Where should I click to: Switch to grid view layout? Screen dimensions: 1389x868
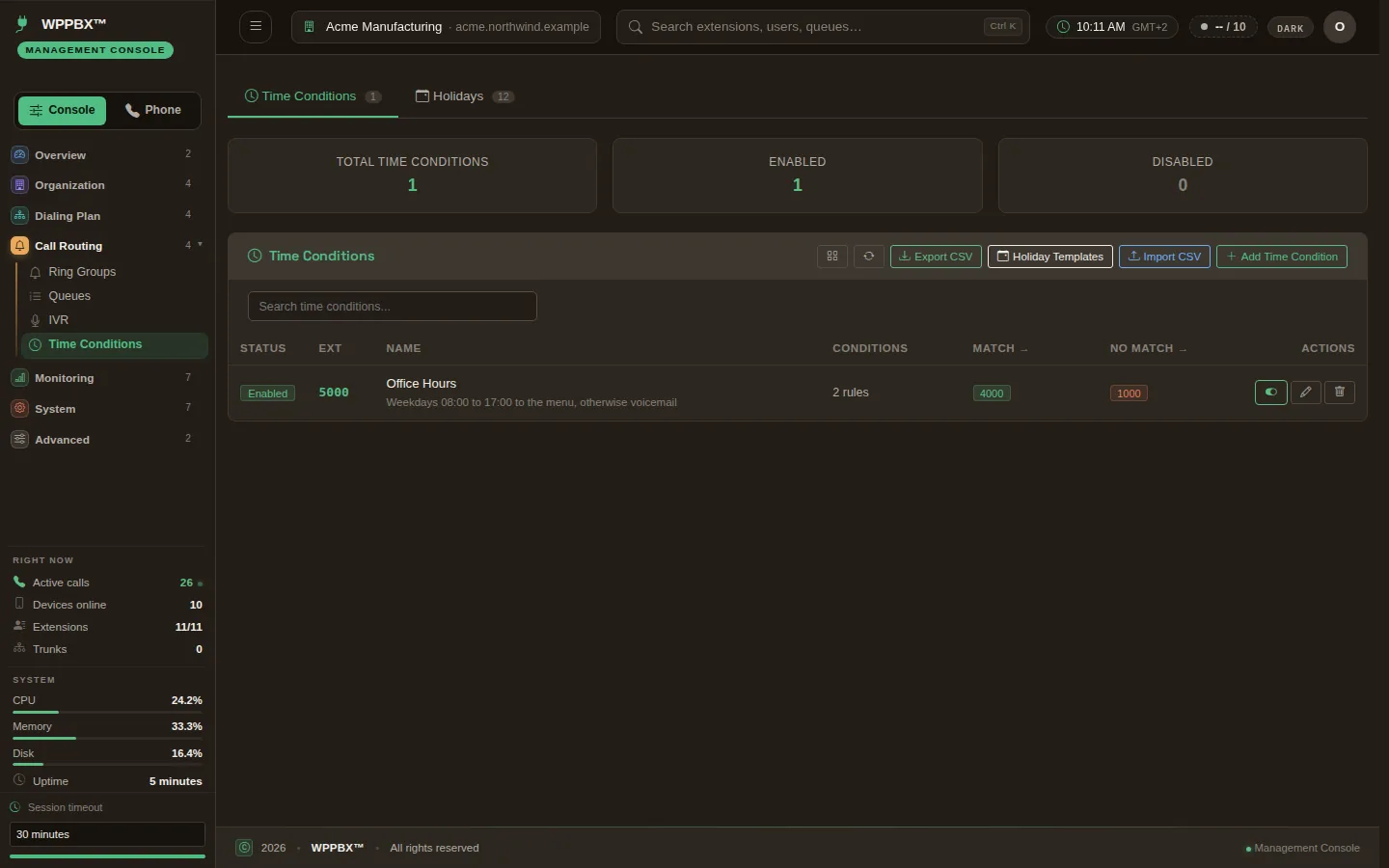click(x=832, y=257)
